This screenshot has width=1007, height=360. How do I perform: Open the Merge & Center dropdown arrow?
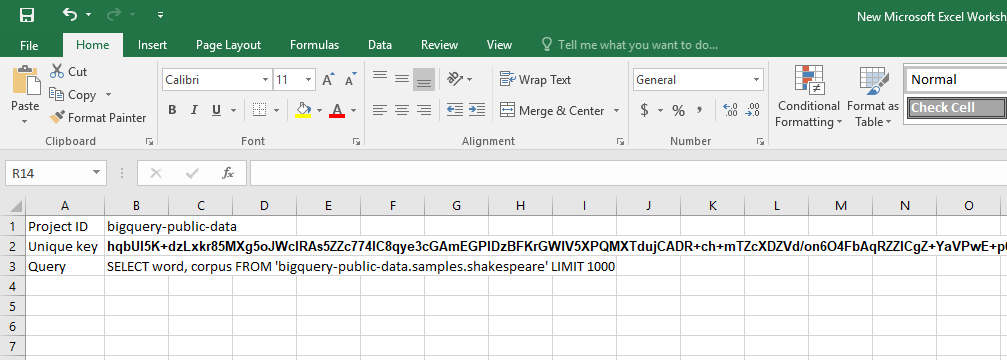tap(617, 110)
